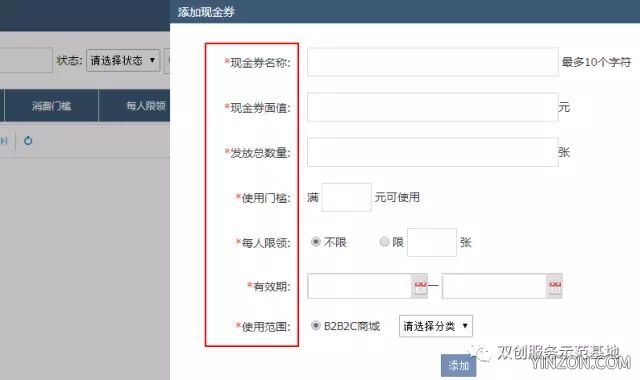This screenshot has height=380, width=640.
Task: Click the start date input field
Action: tap(359, 287)
